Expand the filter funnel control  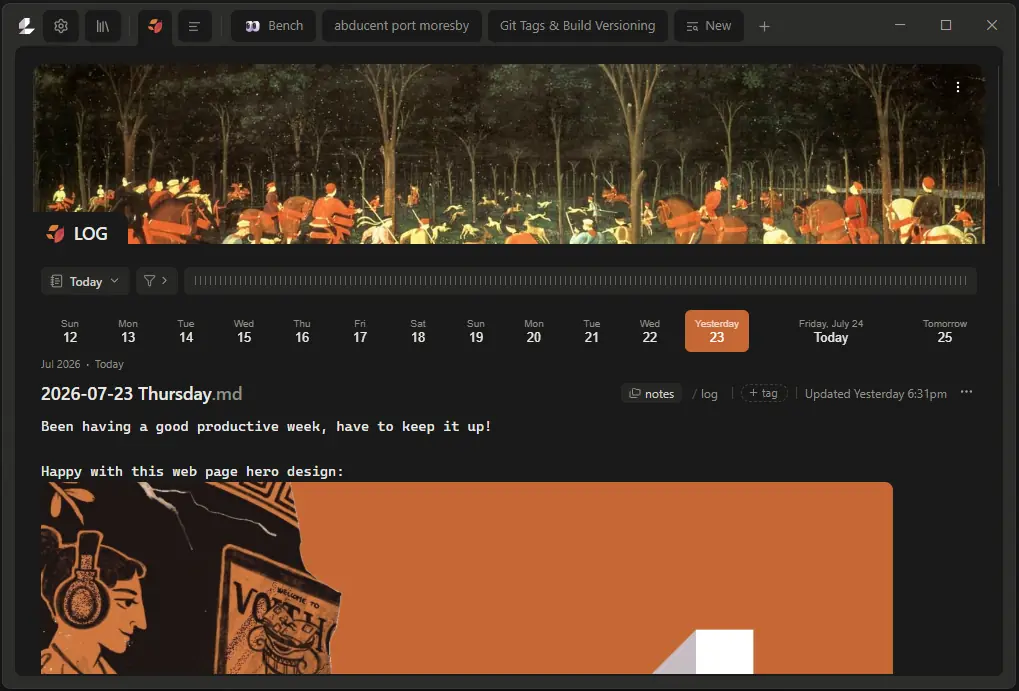156,281
